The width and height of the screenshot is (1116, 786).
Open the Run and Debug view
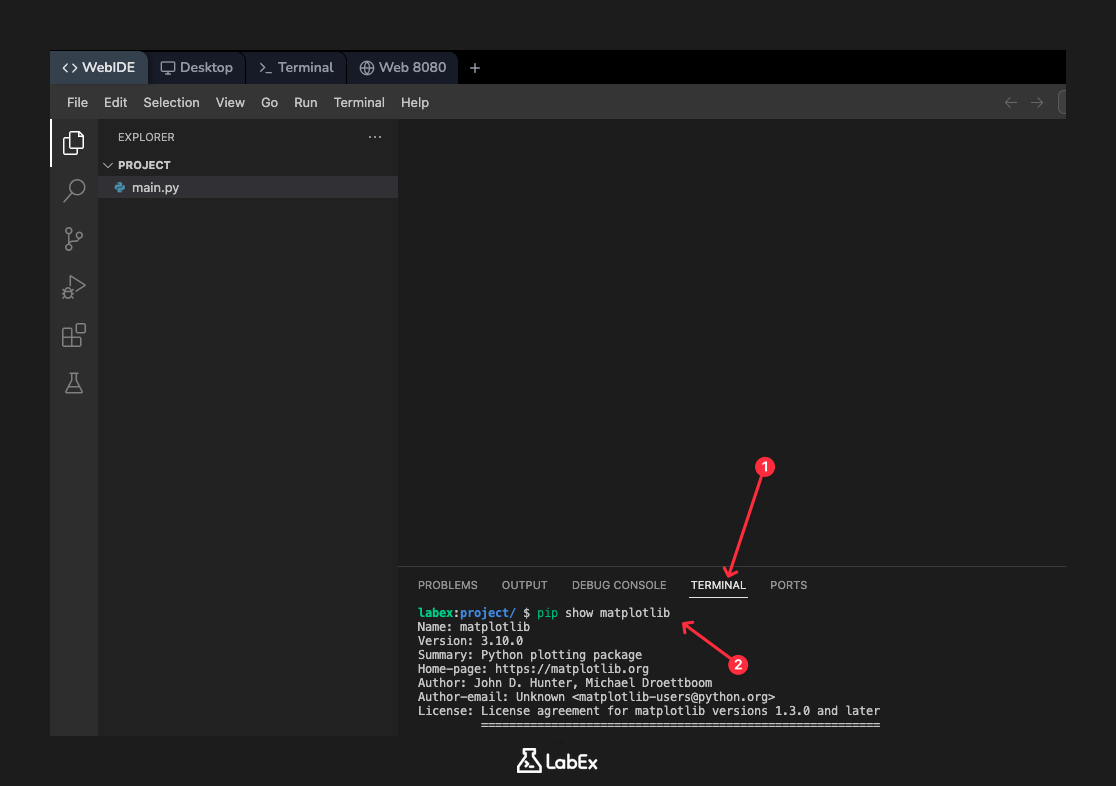coord(73,287)
